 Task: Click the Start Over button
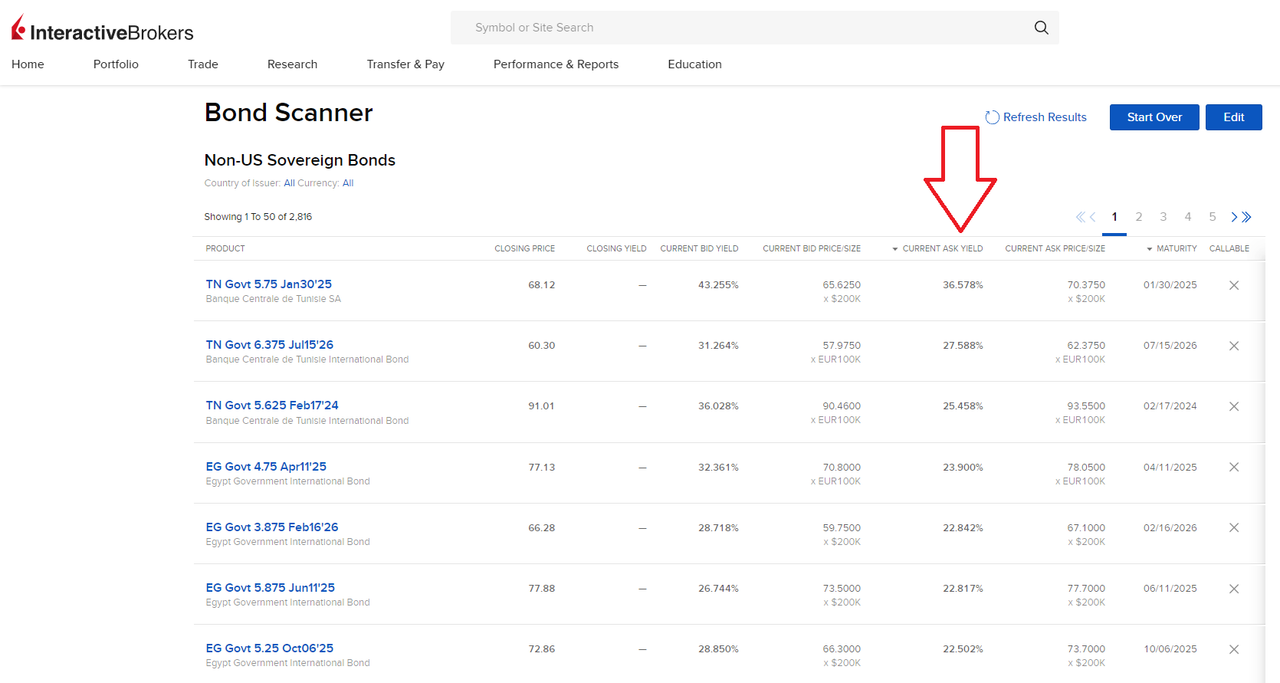pos(1154,117)
